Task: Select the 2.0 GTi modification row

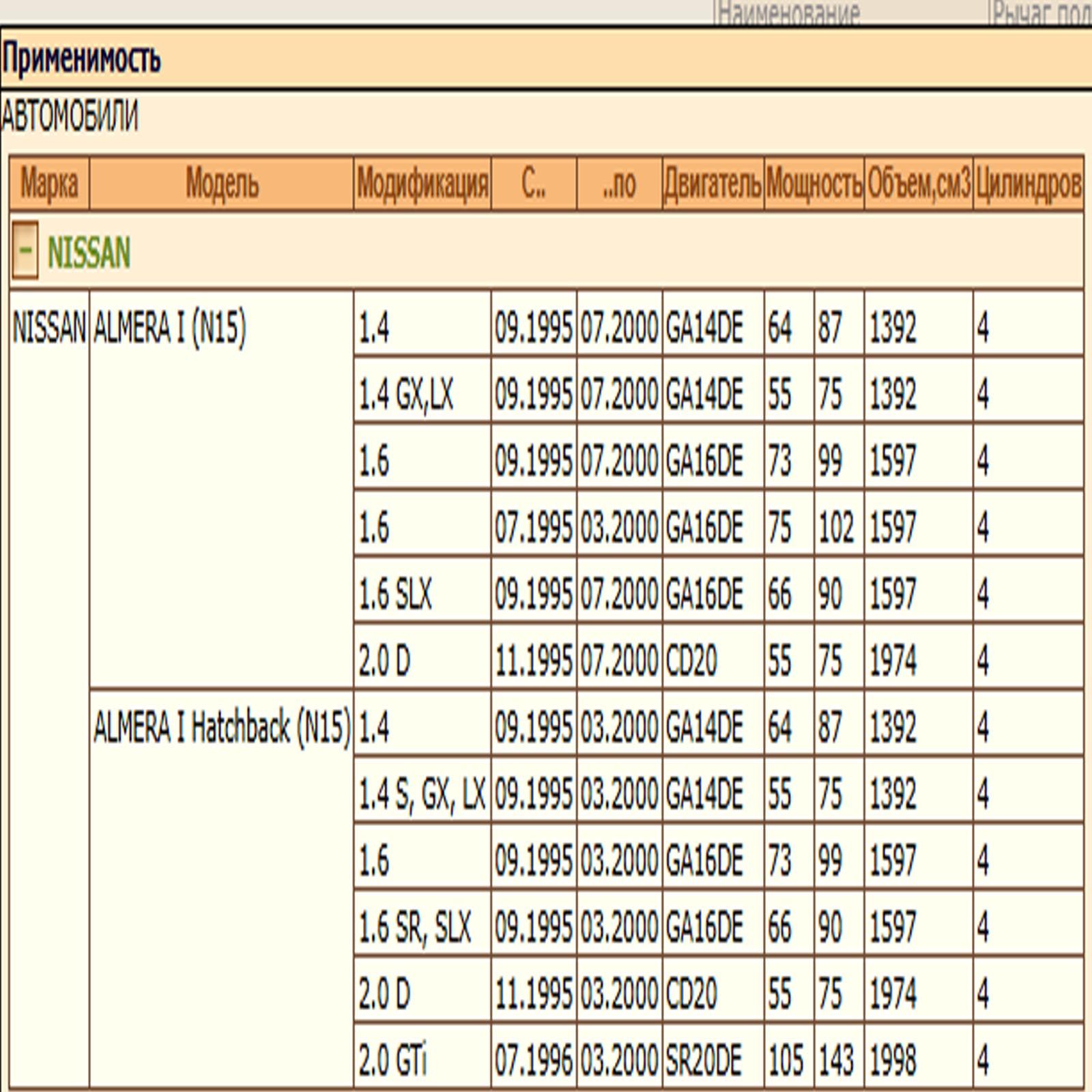Action: coord(393,1061)
